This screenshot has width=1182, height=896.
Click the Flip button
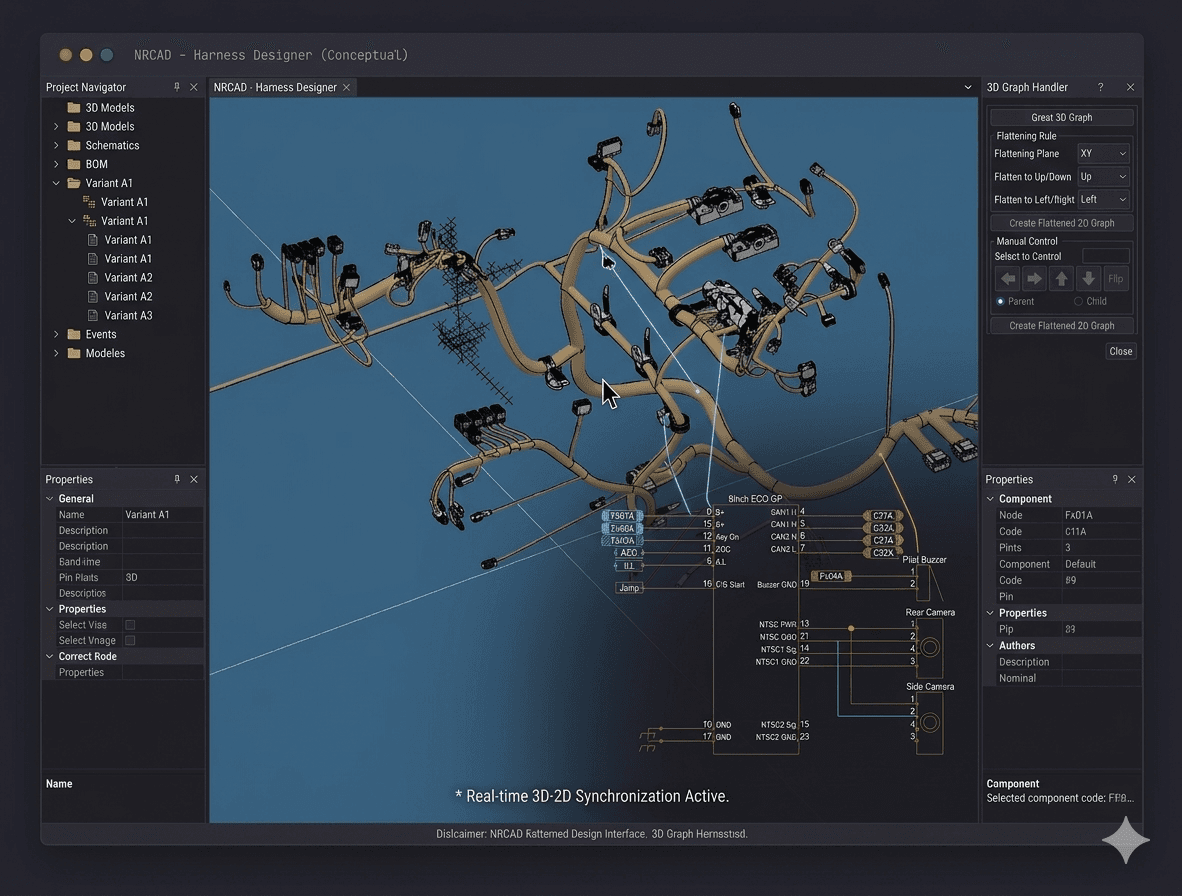[1116, 279]
